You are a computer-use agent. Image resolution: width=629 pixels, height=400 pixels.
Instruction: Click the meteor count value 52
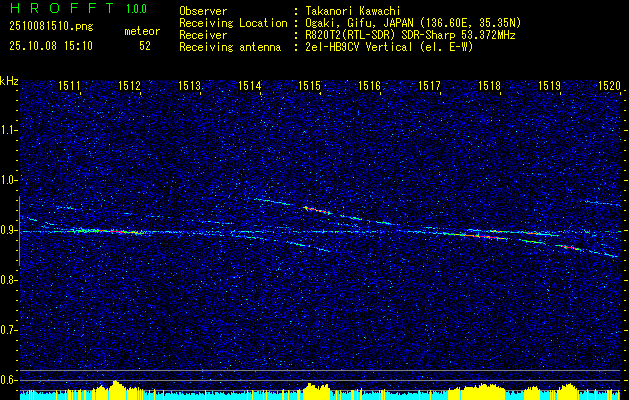pos(145,46)
